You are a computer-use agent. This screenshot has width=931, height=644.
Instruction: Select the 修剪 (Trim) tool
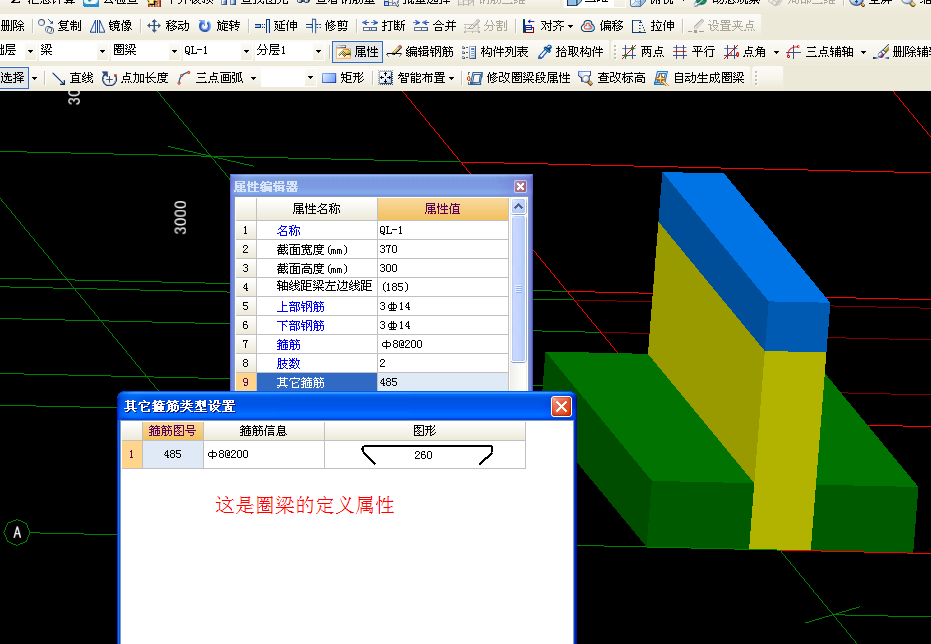[327, 26]
